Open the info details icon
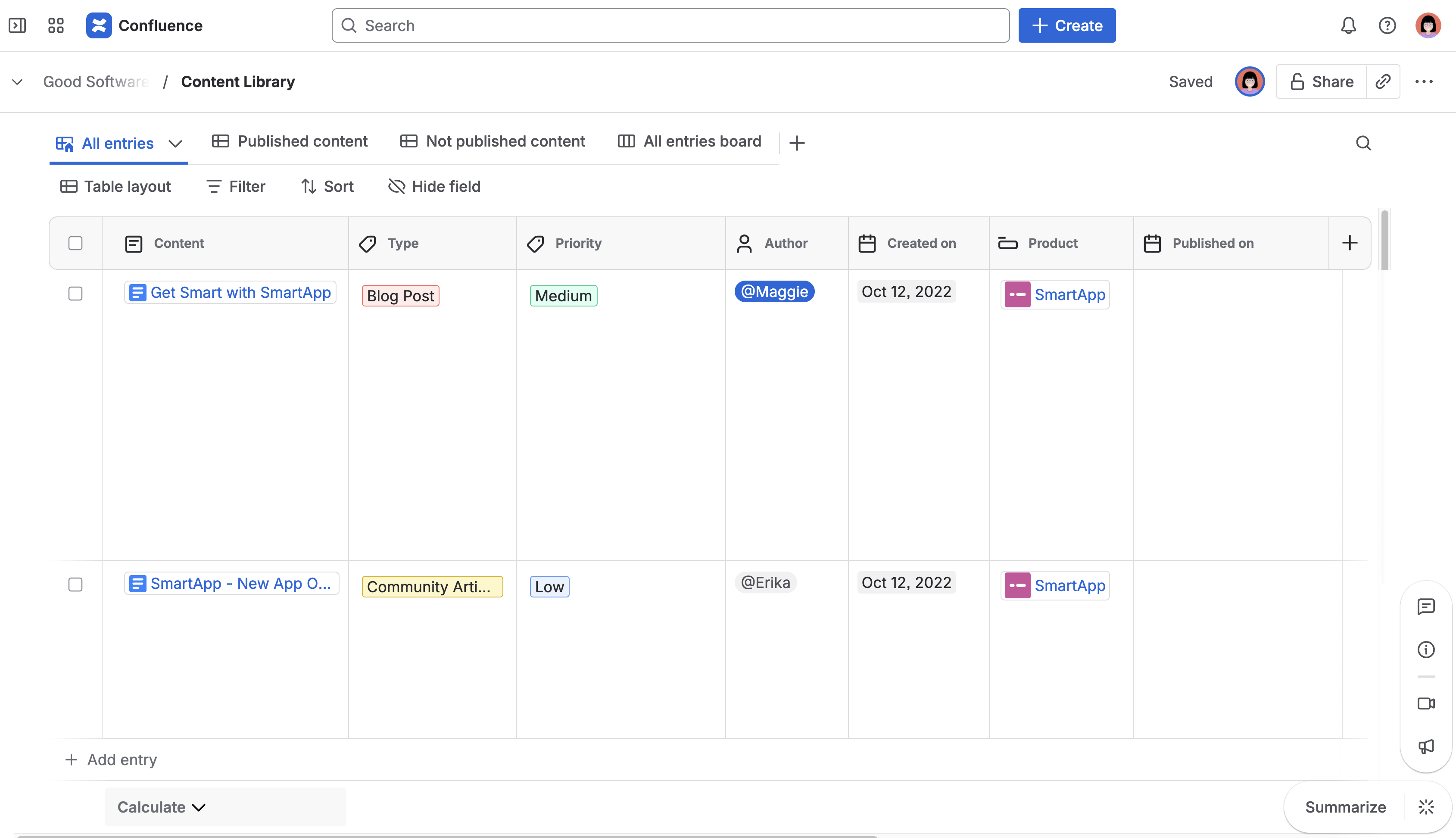1456x838 pixels. (x=1425, y=650)
